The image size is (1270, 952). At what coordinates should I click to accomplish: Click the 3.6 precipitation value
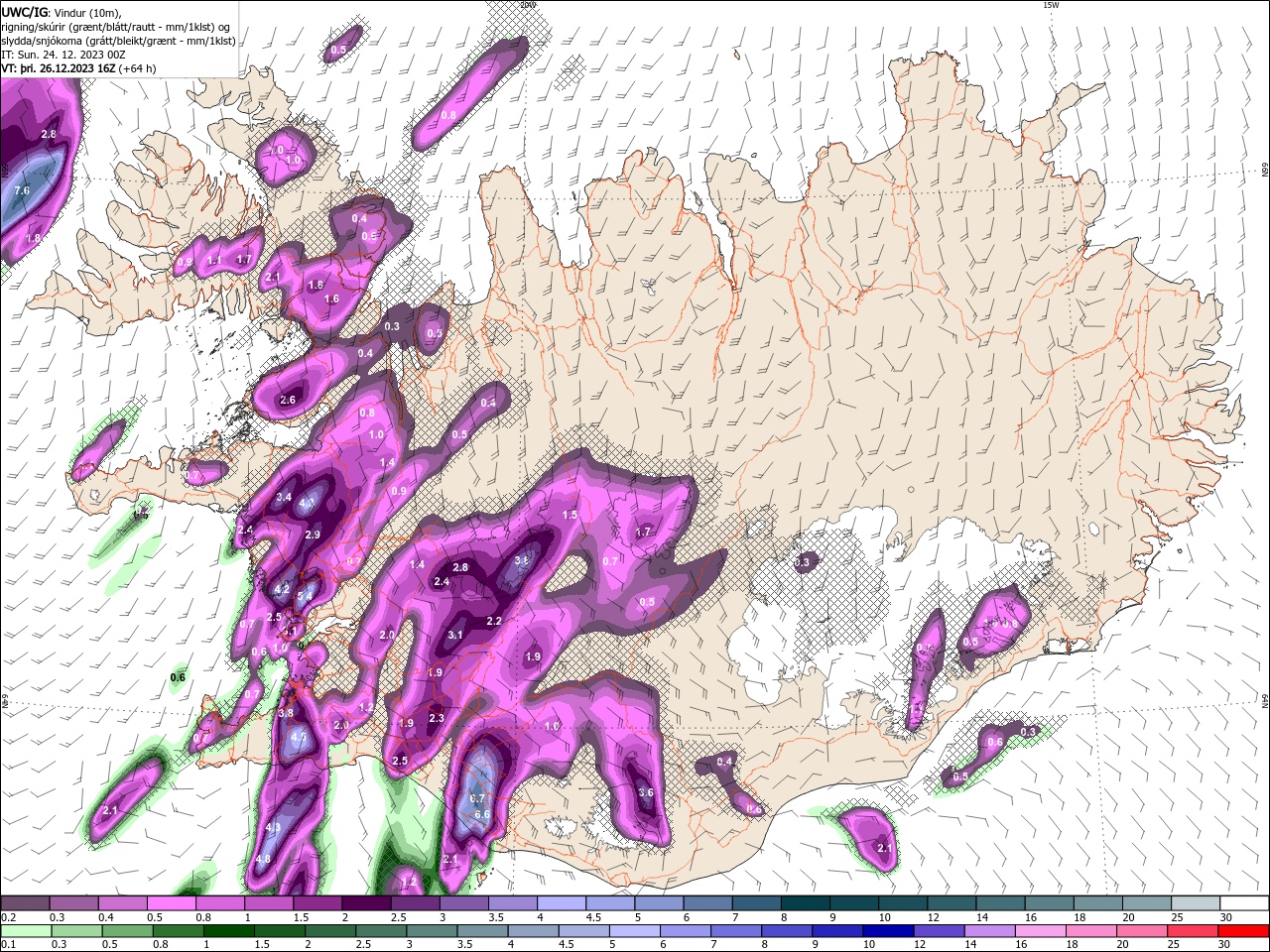point(646,792)
